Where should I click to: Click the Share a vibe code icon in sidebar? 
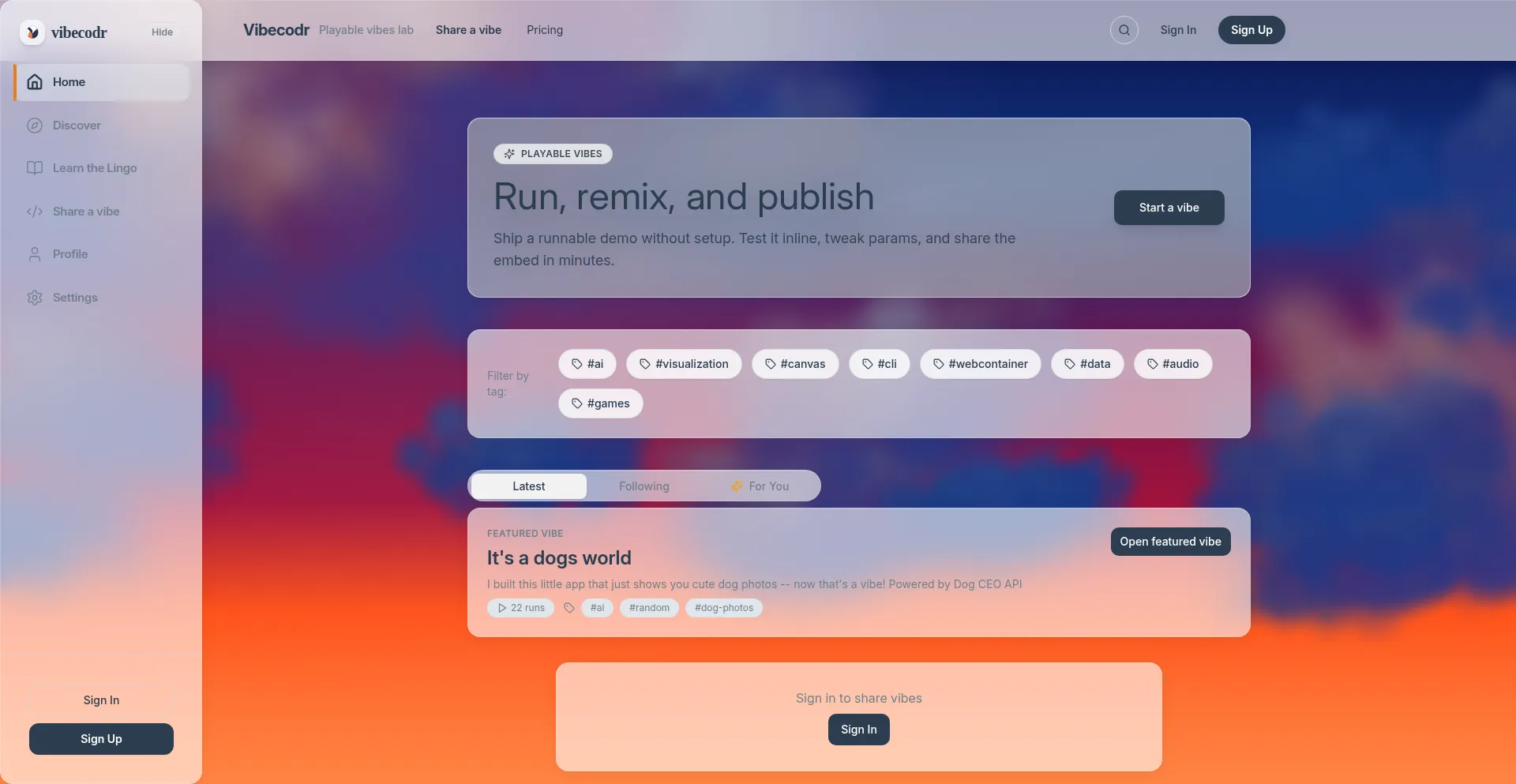35,212
